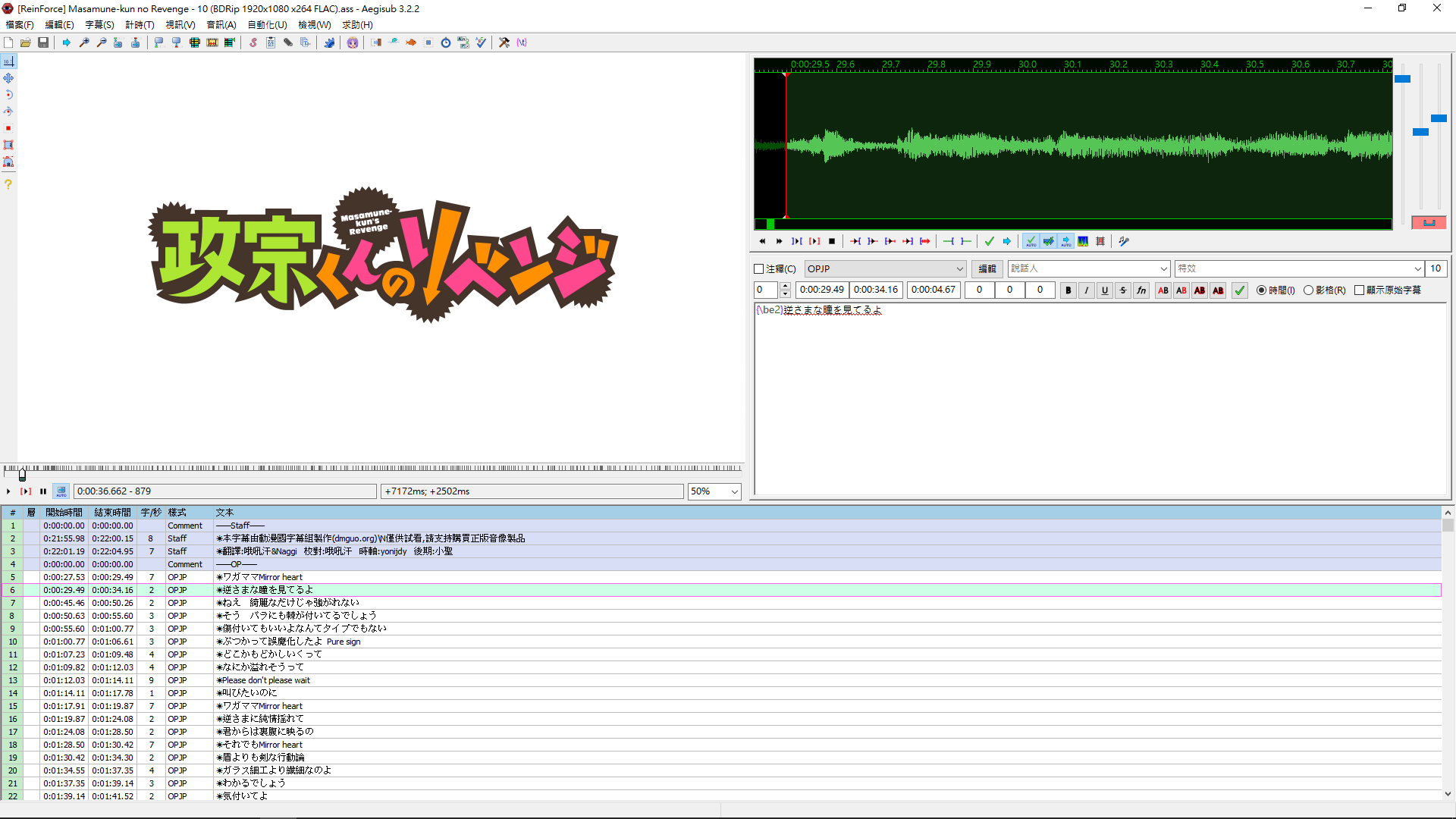Viewport: 1456px width, 819px height.
Task: Cycle override tag hiding mode icon
Action: [x=522, y=42]
